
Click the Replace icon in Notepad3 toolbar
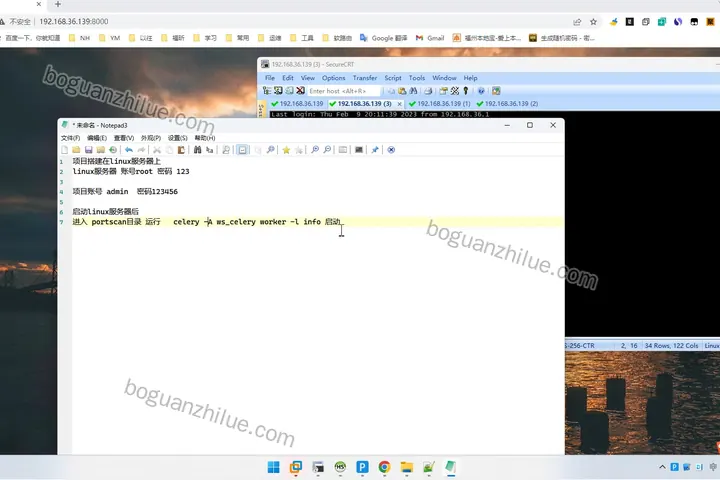tap(209, 150)
